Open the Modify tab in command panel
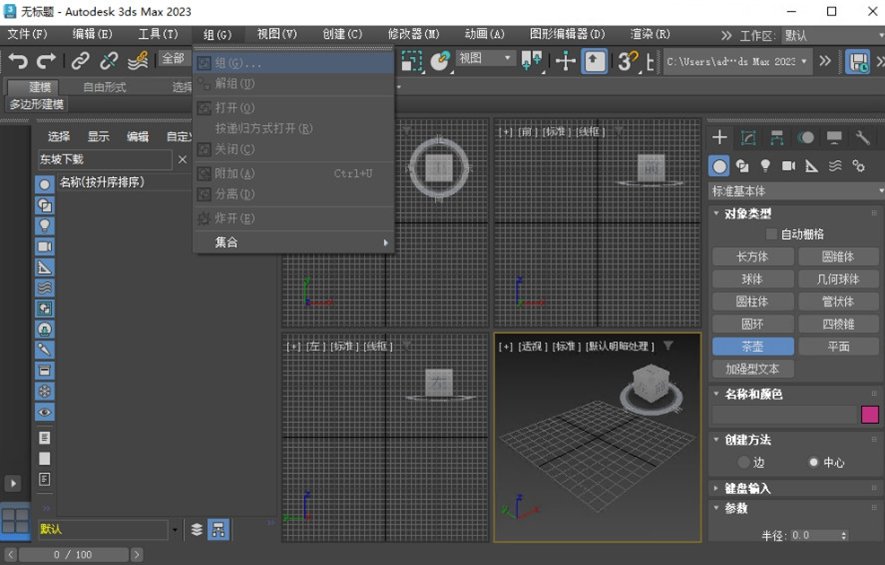 (748, 137)
